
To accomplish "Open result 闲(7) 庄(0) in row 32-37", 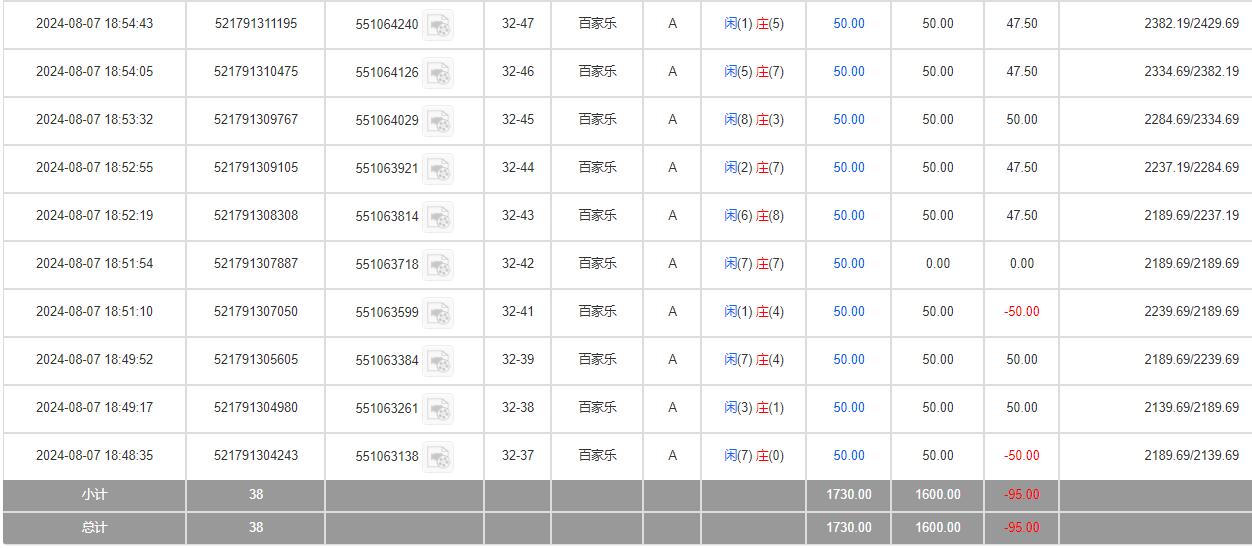I will tap(754, 455).
